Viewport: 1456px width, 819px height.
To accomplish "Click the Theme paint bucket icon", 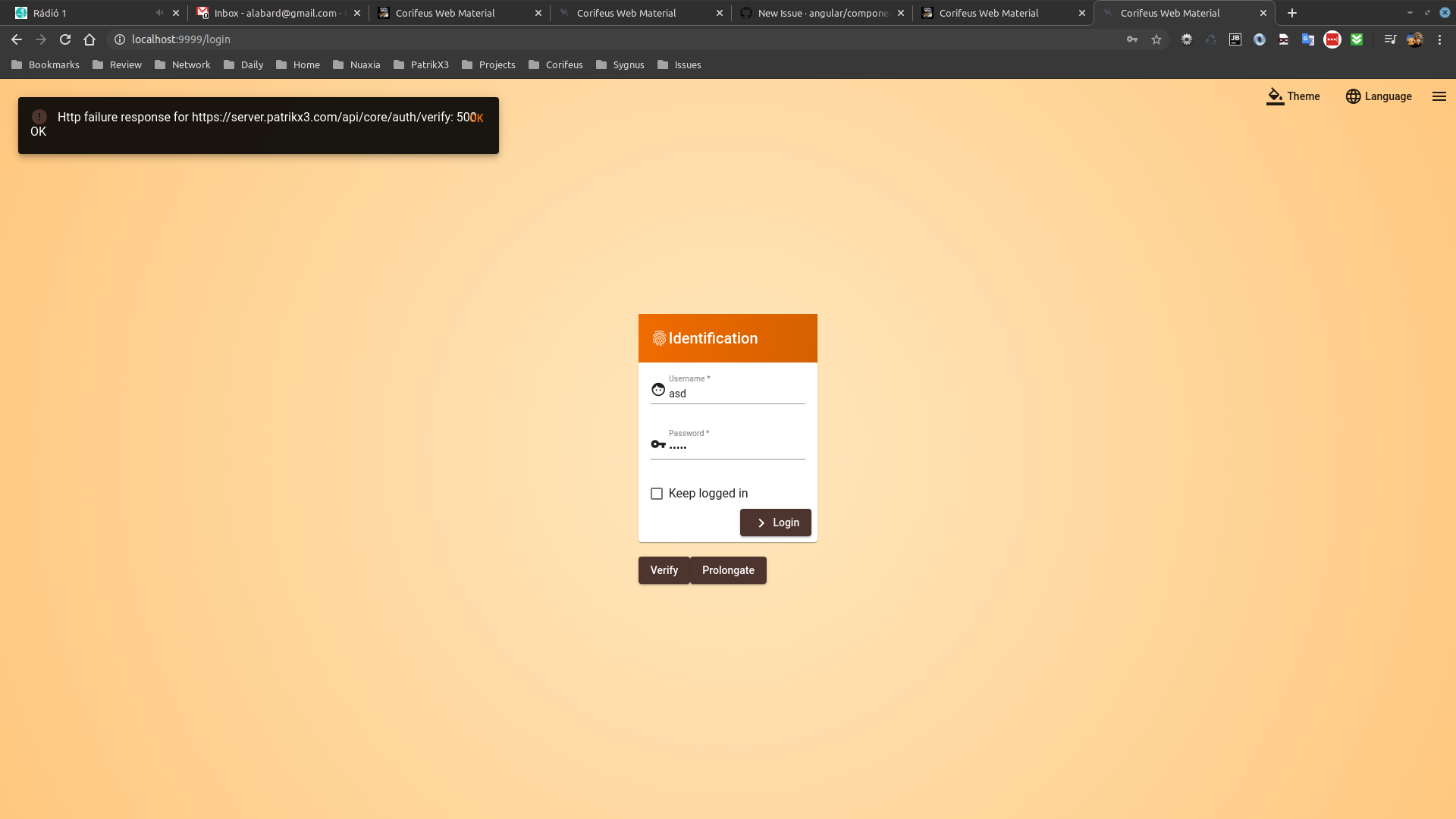I will click(1274, 96).
